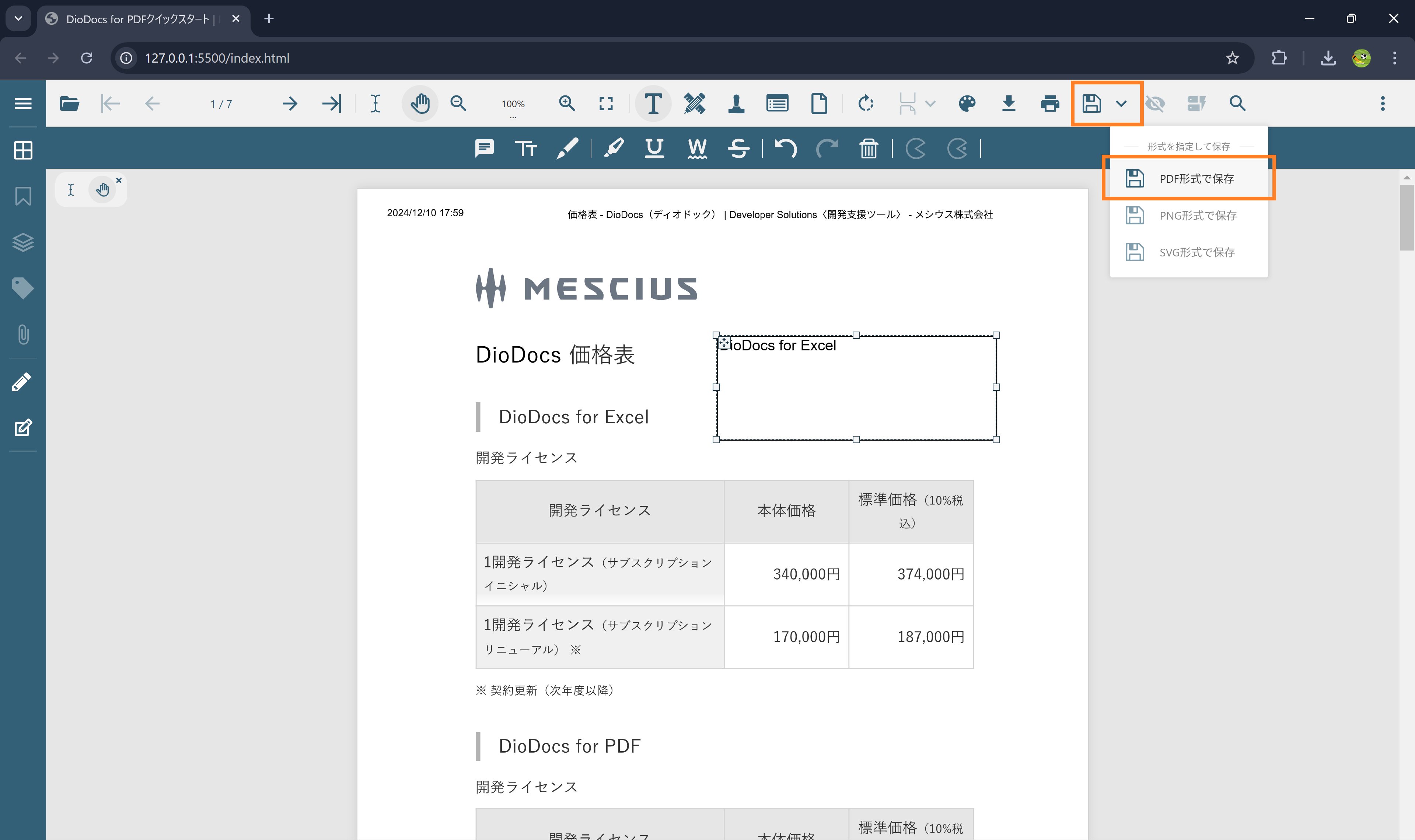Reload the browser page
This screenshot has width=1415, height=840.
point(87,58)
